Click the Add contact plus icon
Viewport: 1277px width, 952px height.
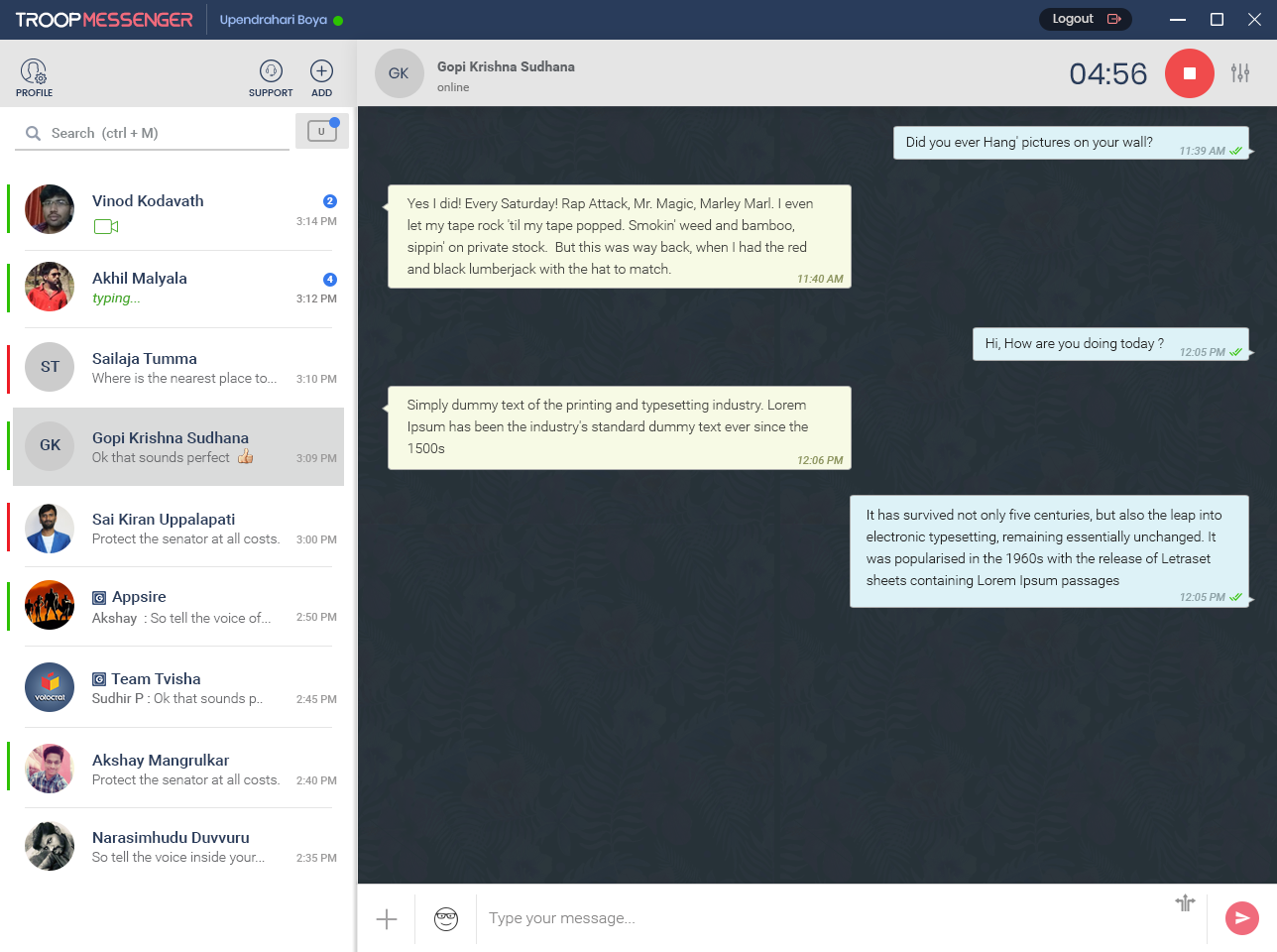[x=321, y=71]
